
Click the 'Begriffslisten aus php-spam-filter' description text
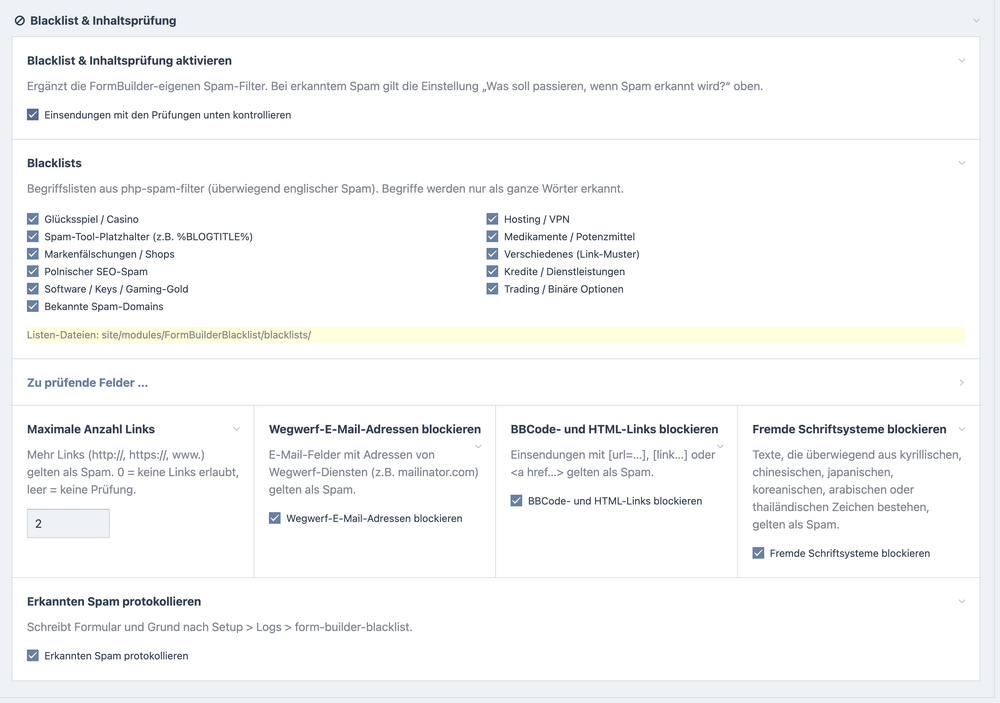tap(325, 189)
